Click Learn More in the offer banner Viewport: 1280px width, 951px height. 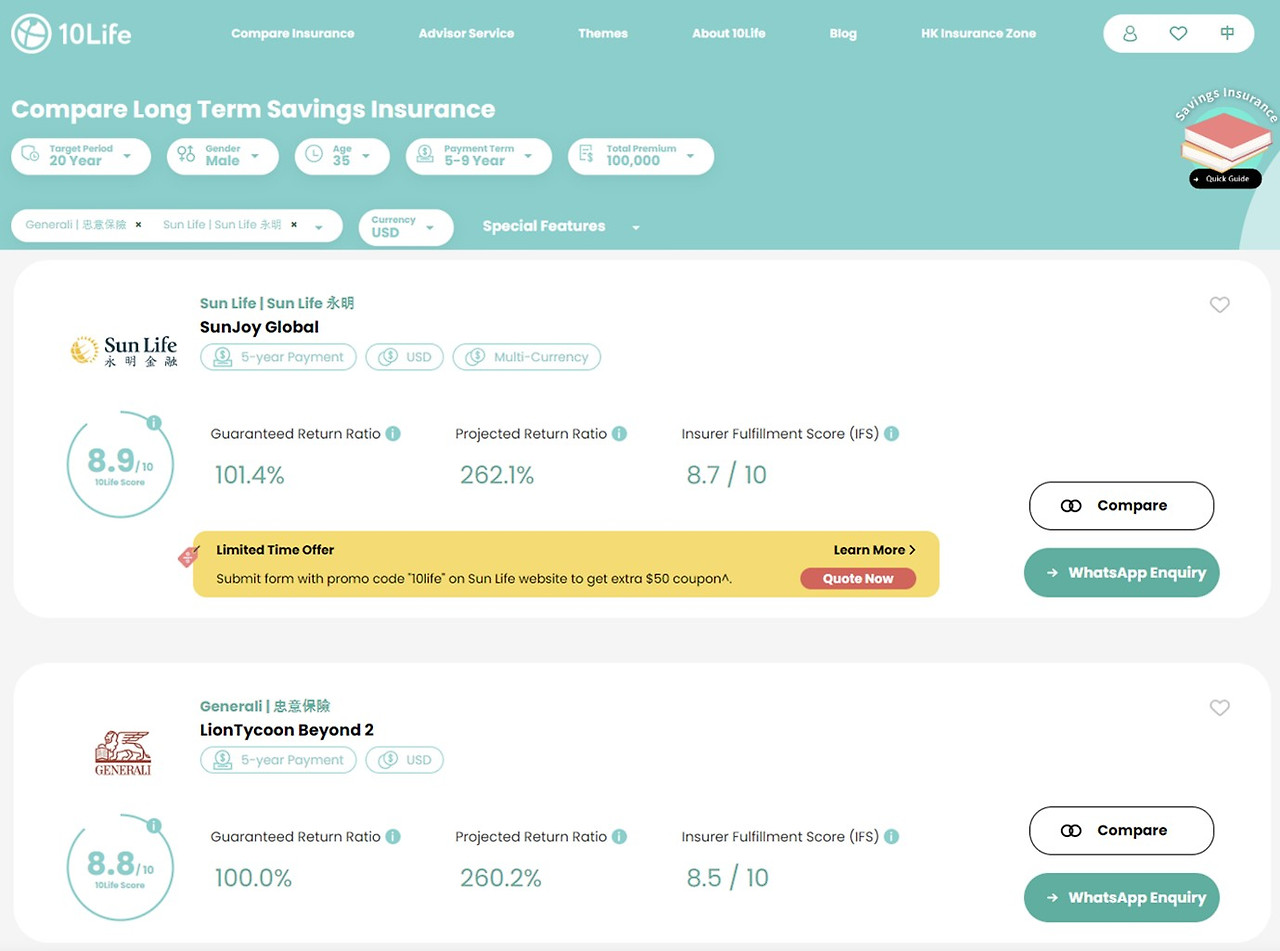click(x=874, y=550)
